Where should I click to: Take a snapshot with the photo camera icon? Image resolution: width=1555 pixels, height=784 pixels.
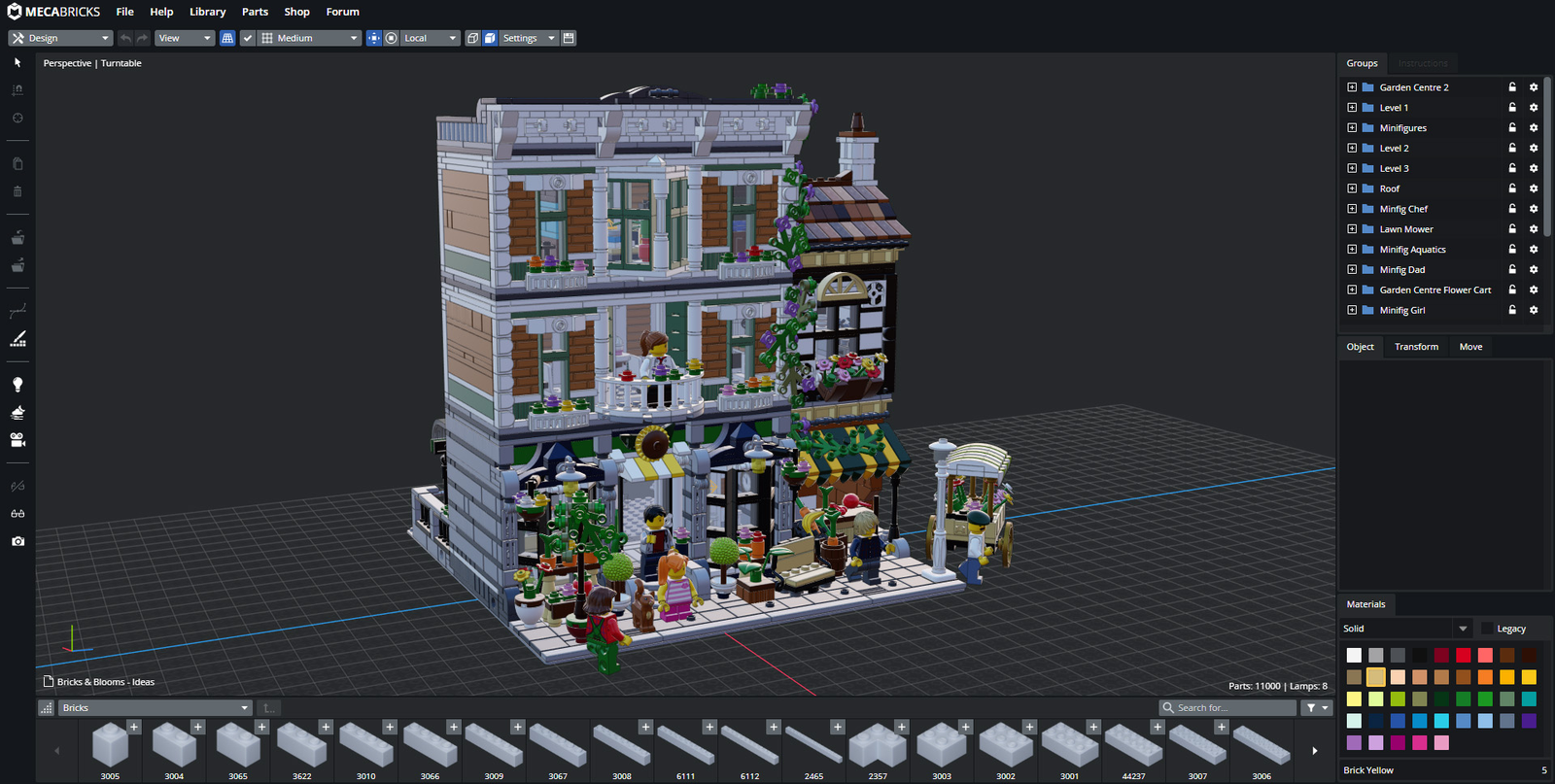click(x=17, y=541)
